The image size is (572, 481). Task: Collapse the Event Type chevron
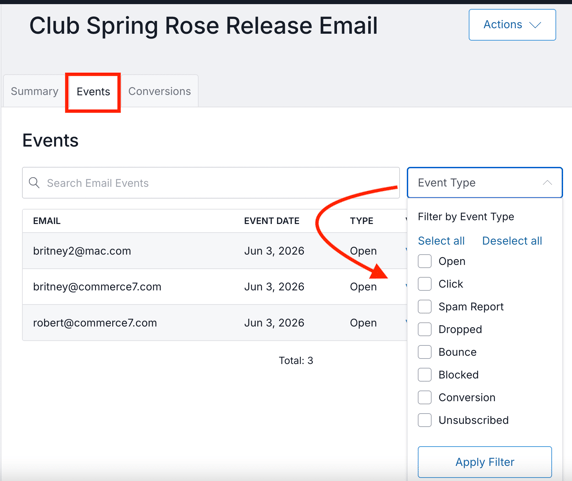click(547, 183)
